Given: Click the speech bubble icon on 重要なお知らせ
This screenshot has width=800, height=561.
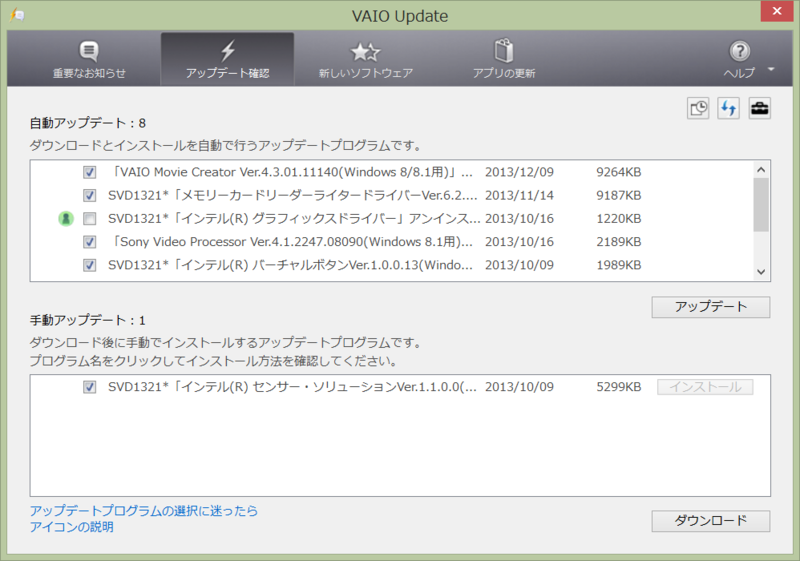Looking at the screenshot, I should 89,50.
